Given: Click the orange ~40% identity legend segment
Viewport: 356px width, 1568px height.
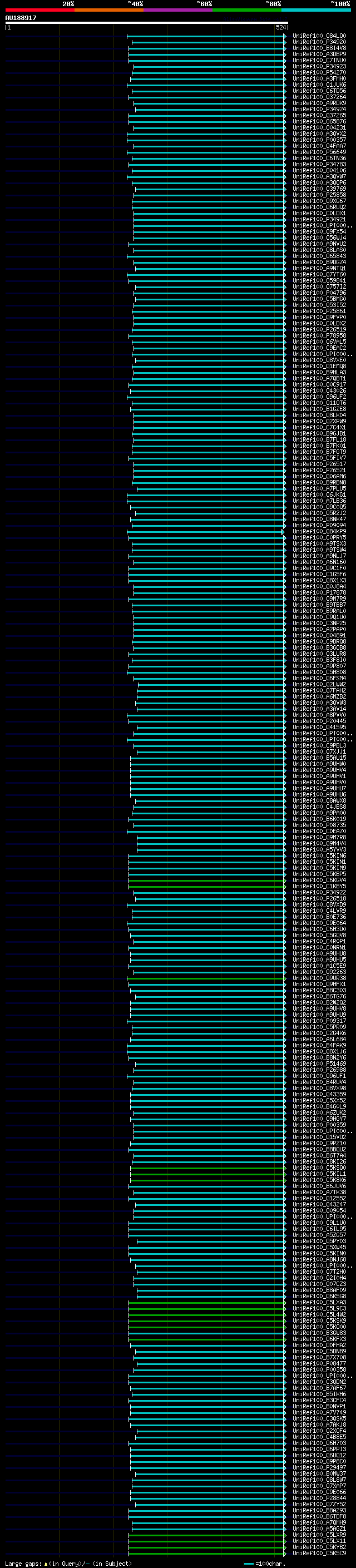Looking at the screenshot, I should click(x=109, y=10).
